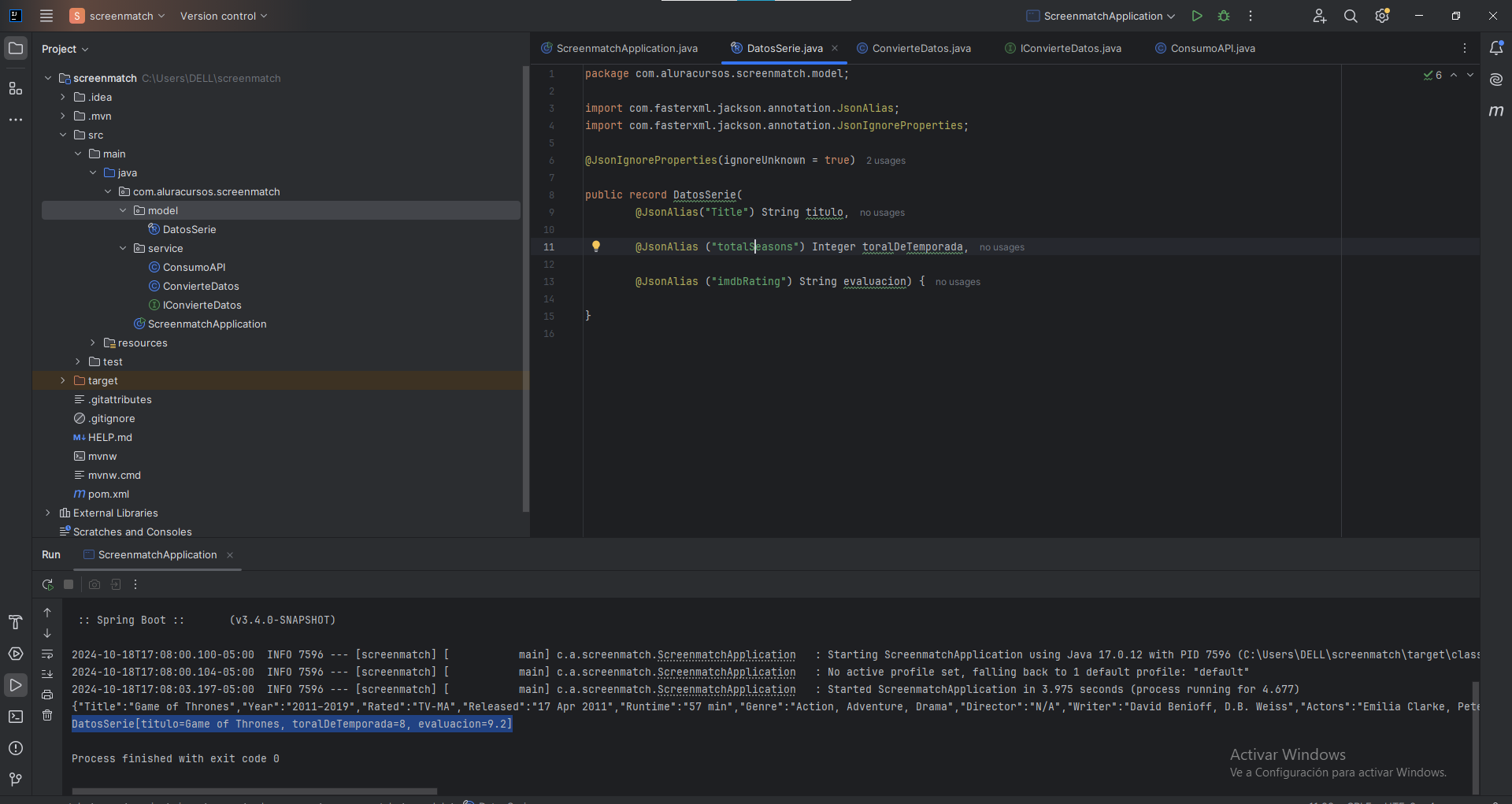The width and height of the screenshot is (1512, 804).
Task: Expand the target folder
Action: coord(63,380)
